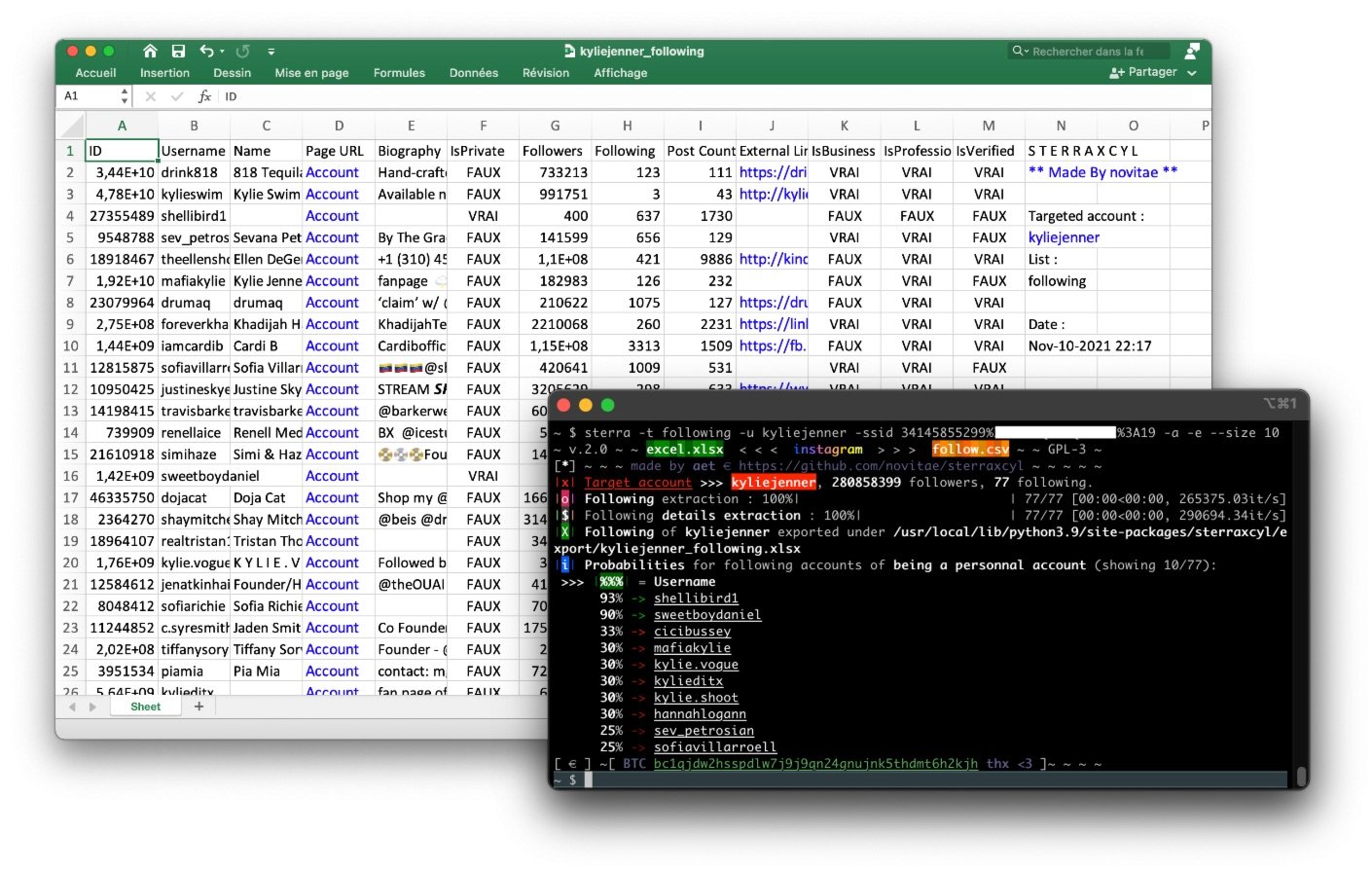Click the next sheet navigation arrow
The image size is (1372, 871).
92,707
